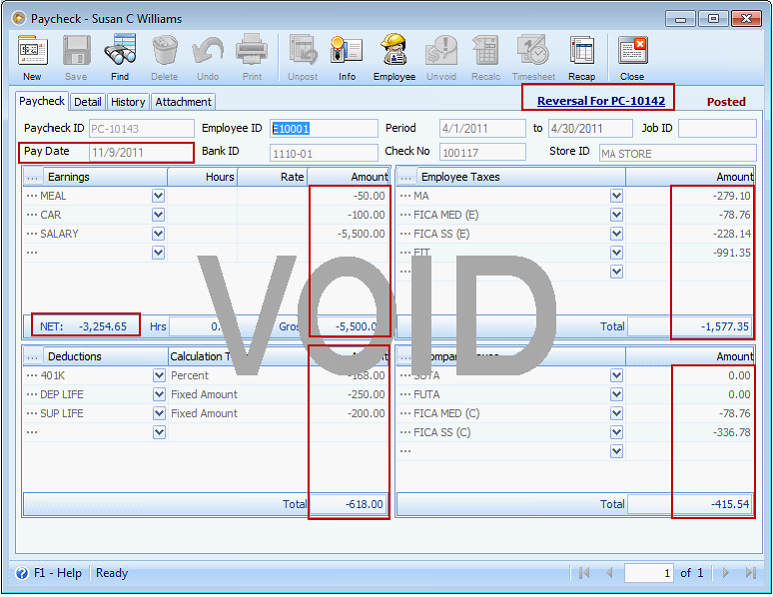Click the Check No field 100117
The image size is (773, 597).
coord(482,152)
